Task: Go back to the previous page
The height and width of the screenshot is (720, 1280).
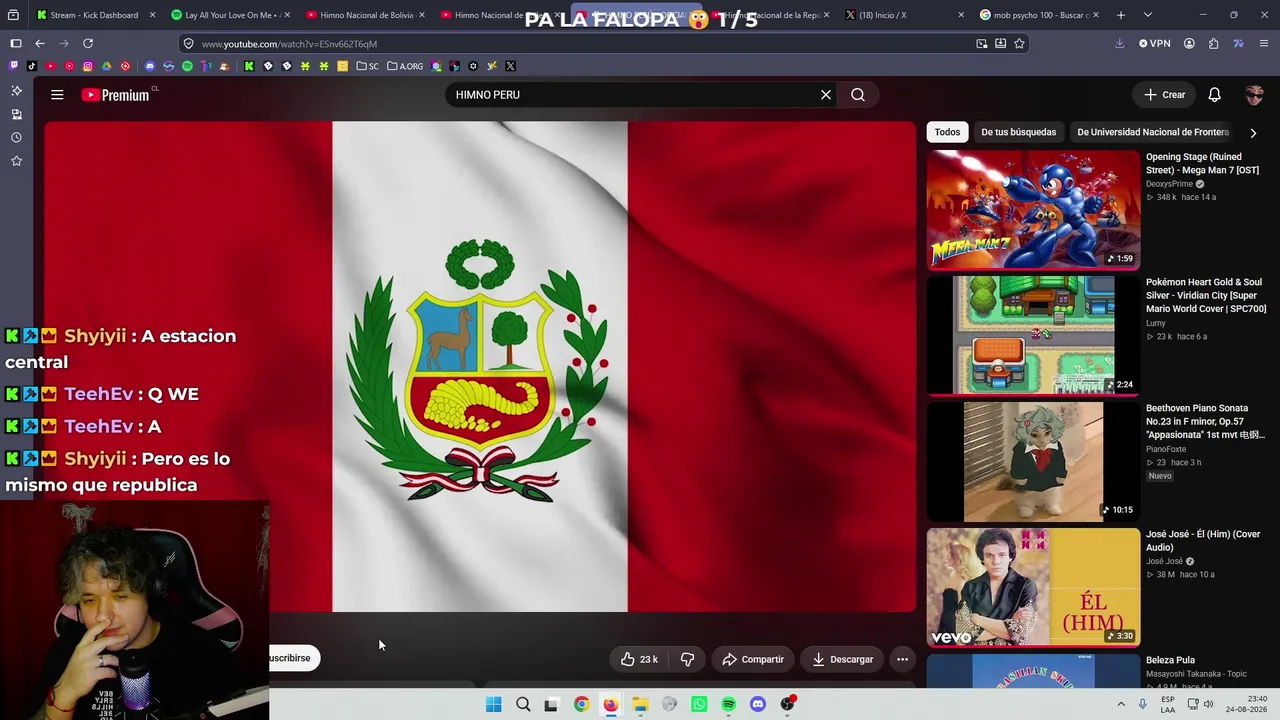Action: tap(40, 44)
